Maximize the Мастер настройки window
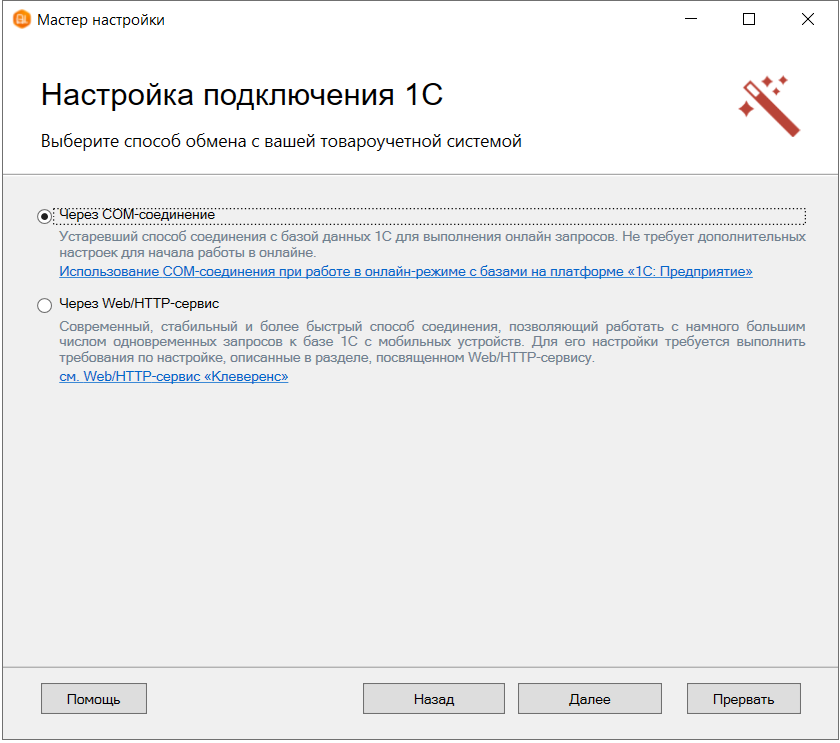 749,19
